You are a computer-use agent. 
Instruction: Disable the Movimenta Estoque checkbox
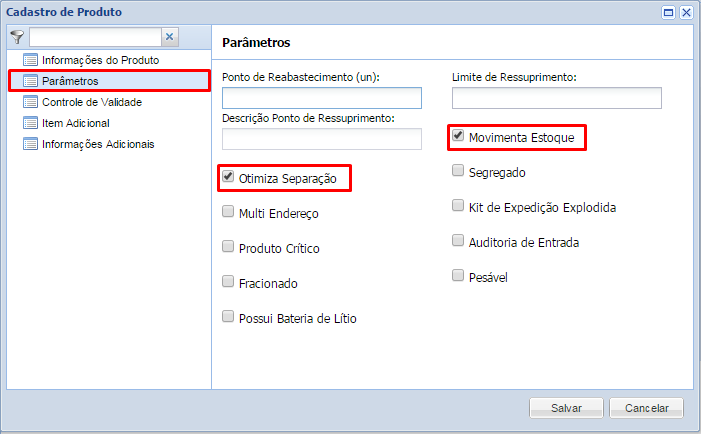pos(458,135)
